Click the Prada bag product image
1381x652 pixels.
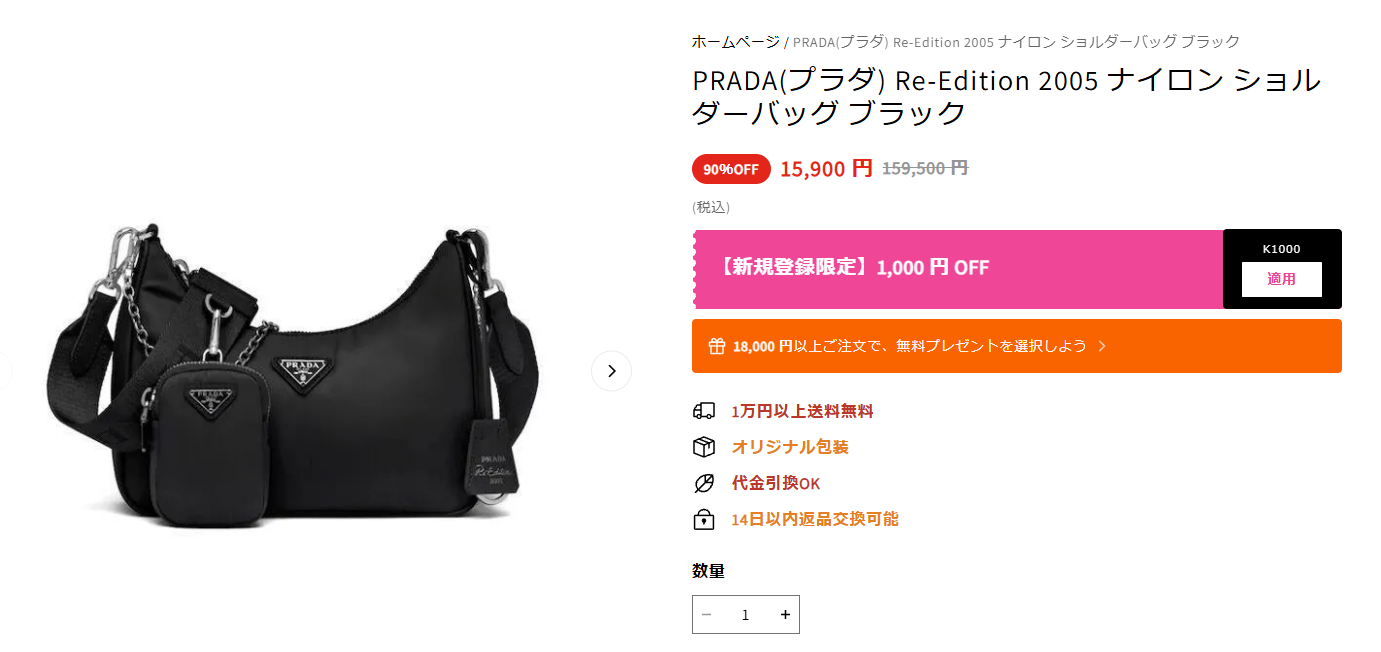click(x=291, y=375)
